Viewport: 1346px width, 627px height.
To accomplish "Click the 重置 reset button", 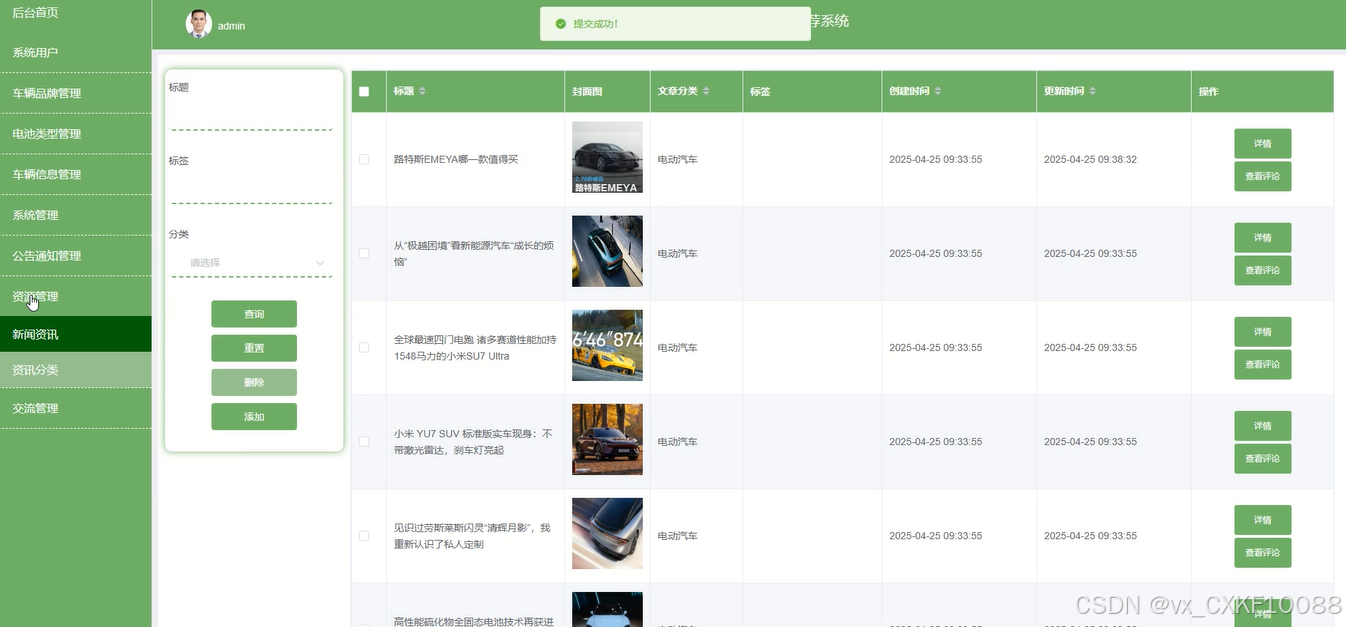I will click(254, 348).
